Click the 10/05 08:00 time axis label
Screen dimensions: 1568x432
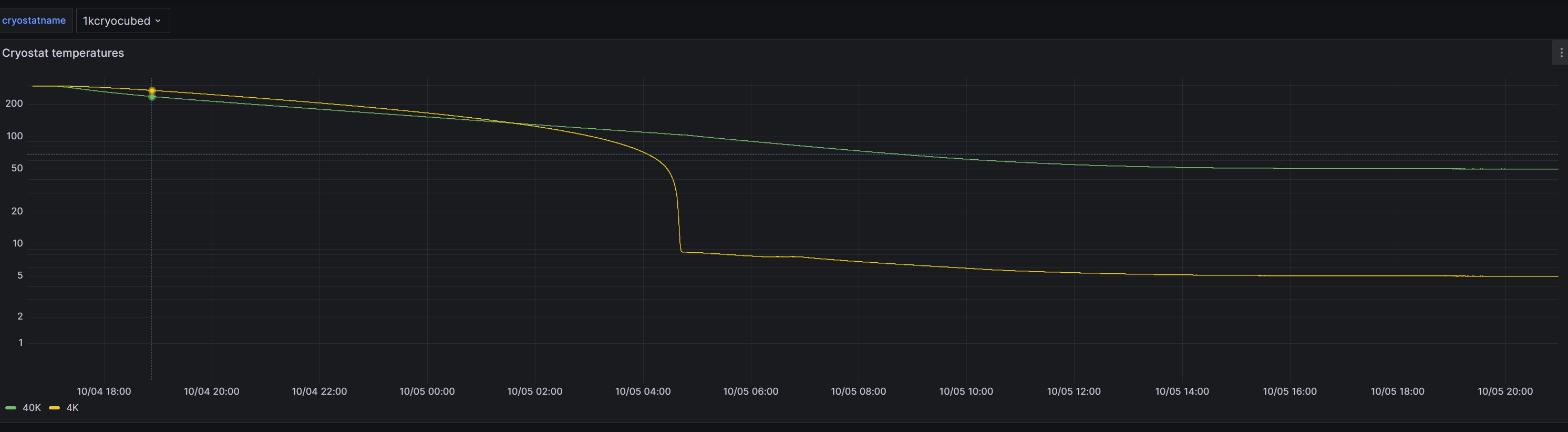pos(859,391)
